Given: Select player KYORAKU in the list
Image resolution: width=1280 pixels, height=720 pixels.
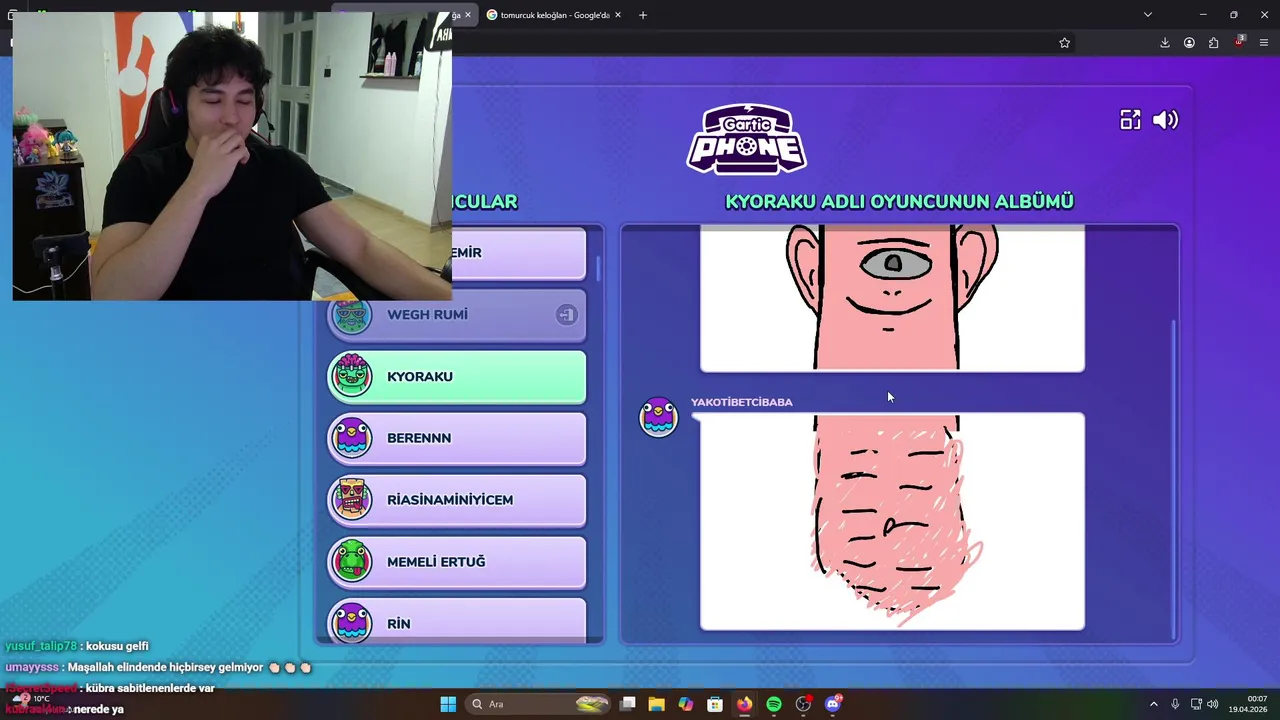Looking at the screenshot, I should (x=457, y=377).
